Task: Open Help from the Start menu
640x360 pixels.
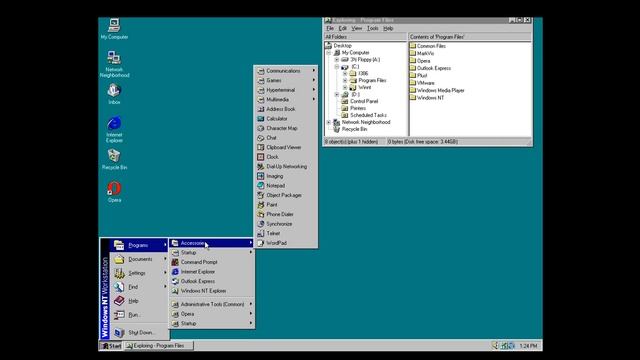Action: tap(139, 301)
